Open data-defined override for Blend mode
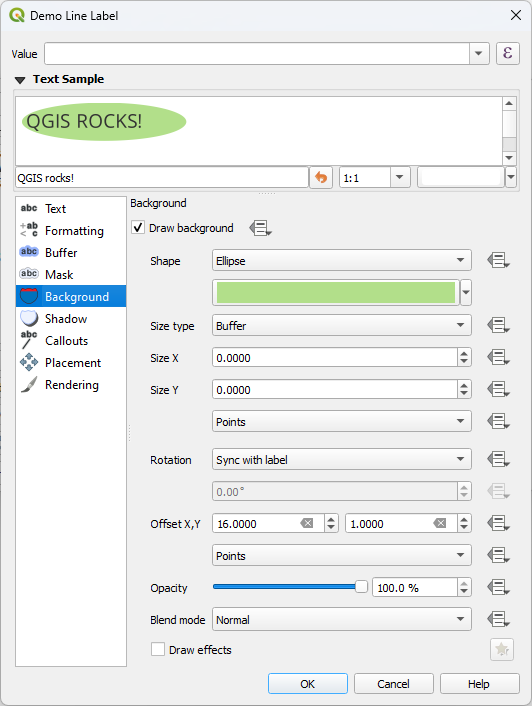This screenshot has height=706, width=532. tap(498, 620)
